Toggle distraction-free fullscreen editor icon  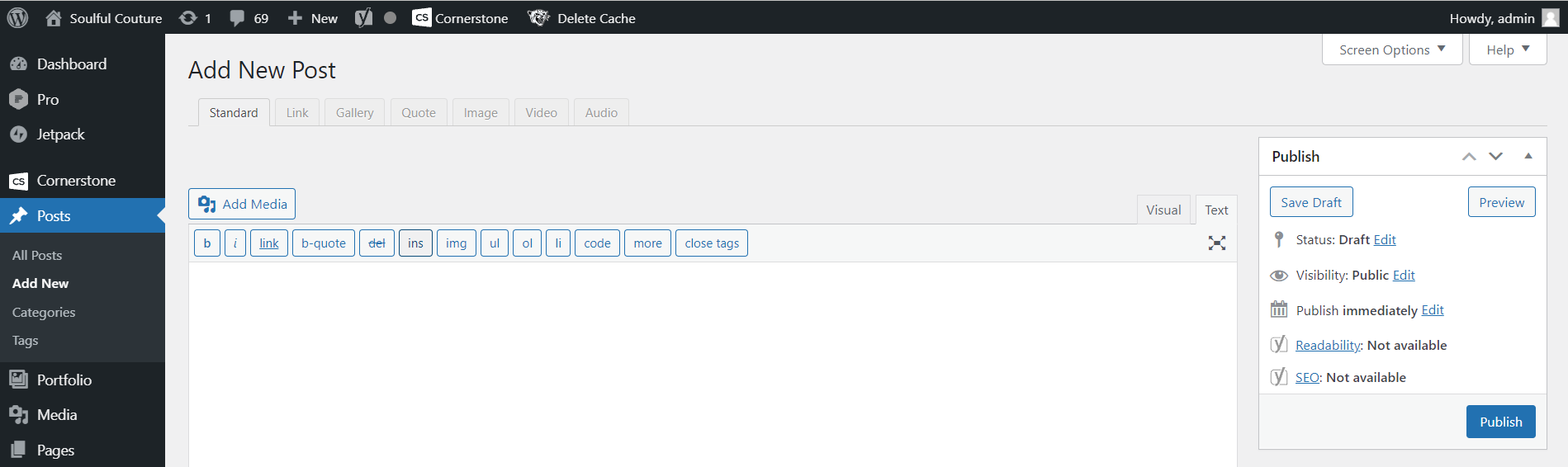[x=1216, y=243]
